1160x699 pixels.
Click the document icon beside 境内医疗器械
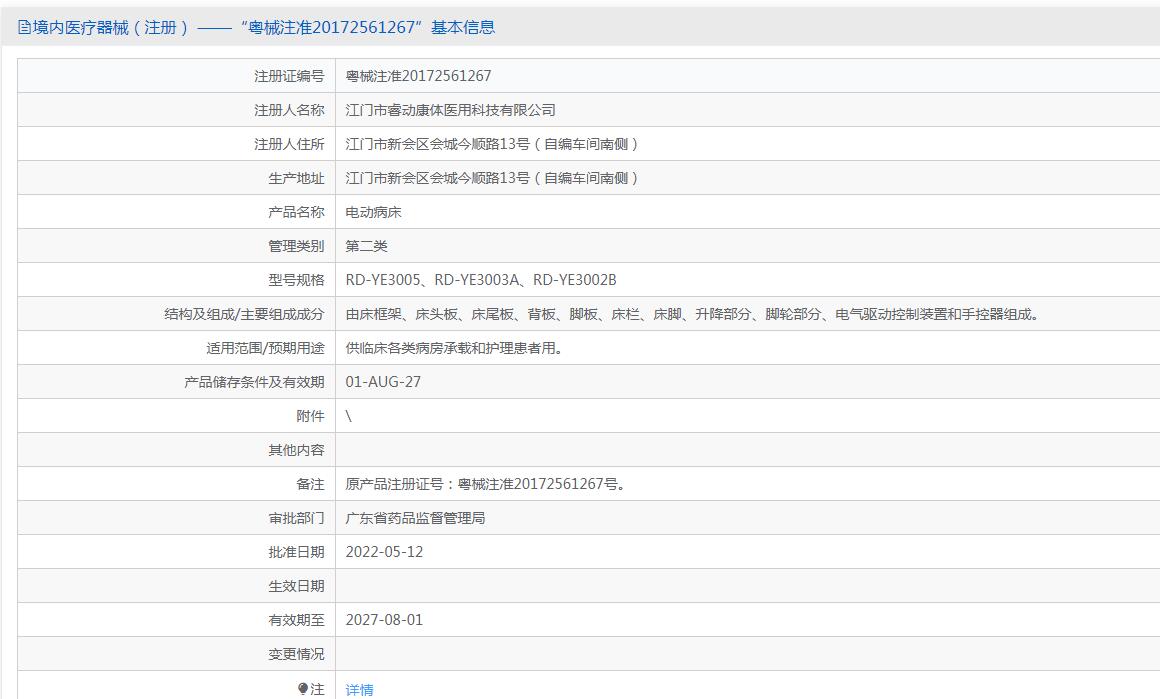24,27
